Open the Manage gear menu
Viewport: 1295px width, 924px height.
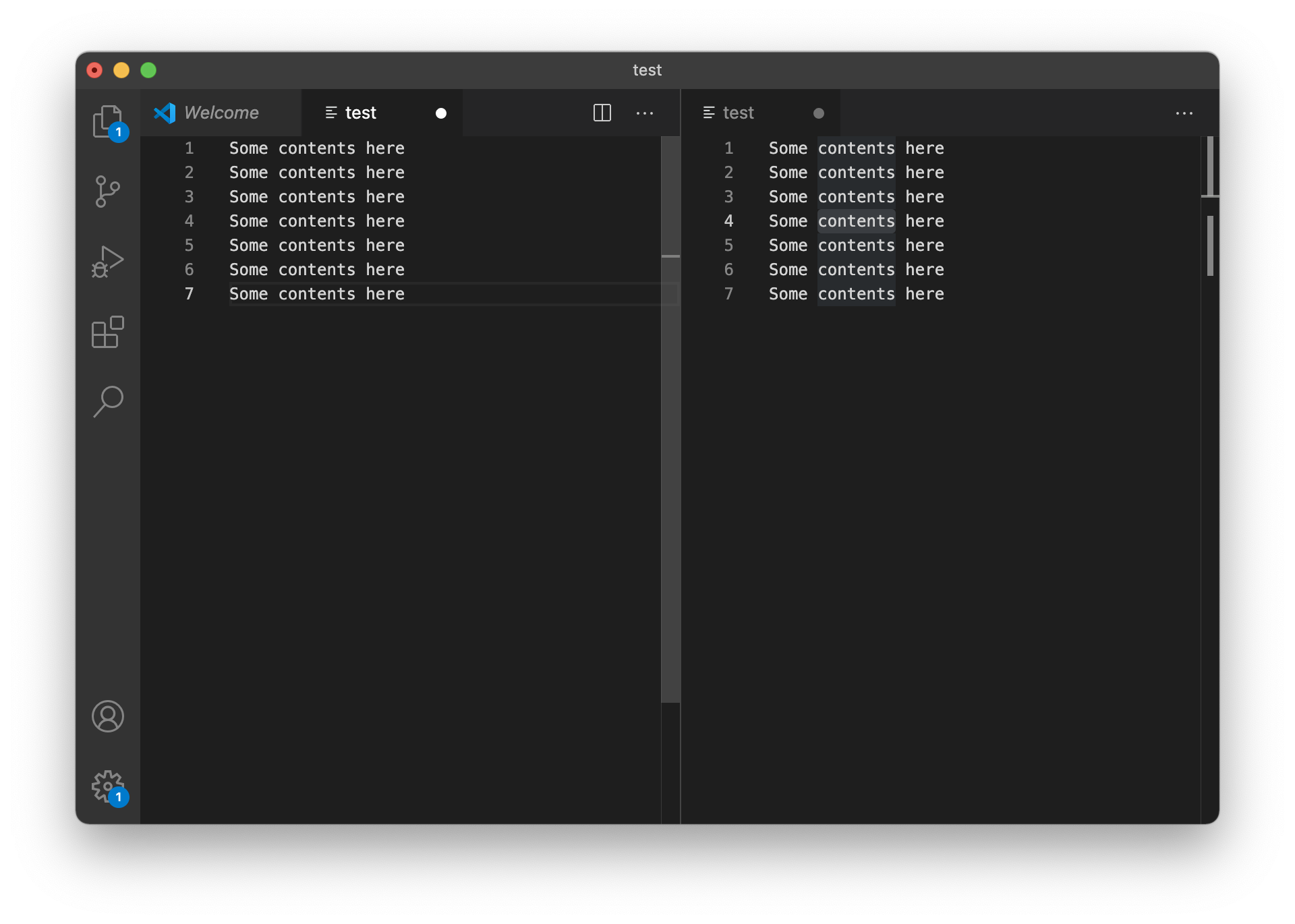pos(108,787)
